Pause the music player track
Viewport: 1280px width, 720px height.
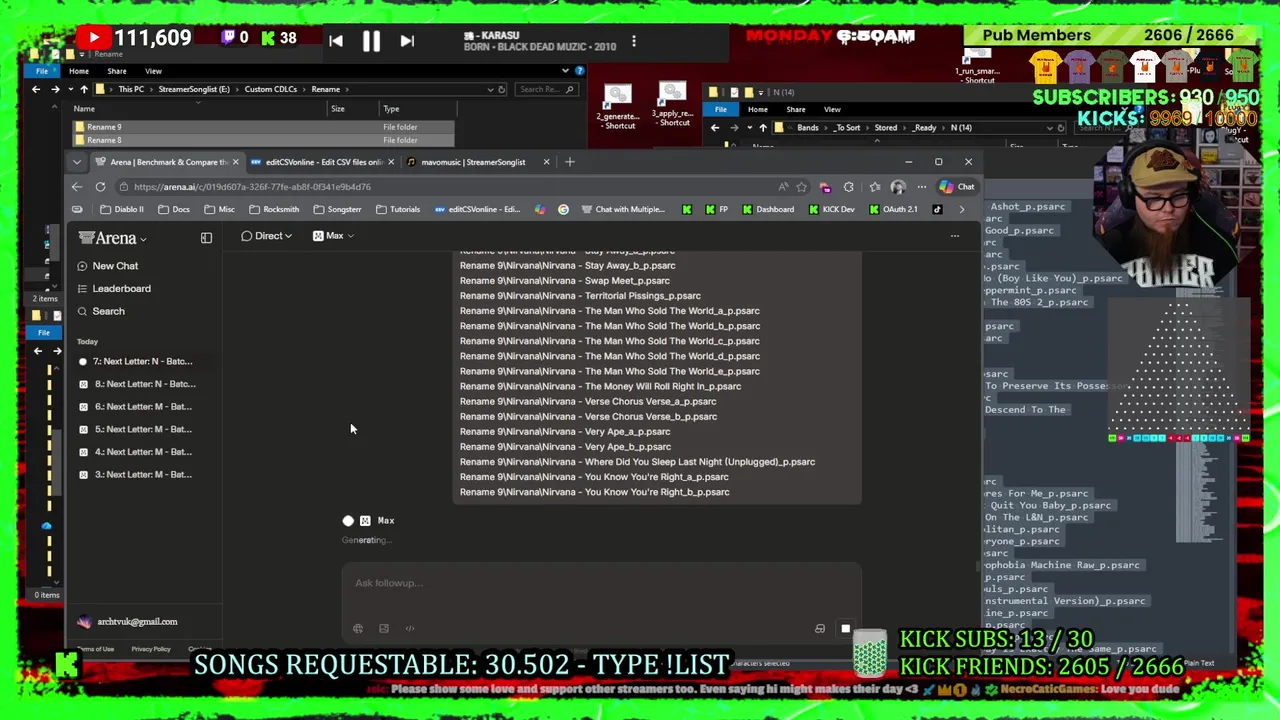coord(371,41)
